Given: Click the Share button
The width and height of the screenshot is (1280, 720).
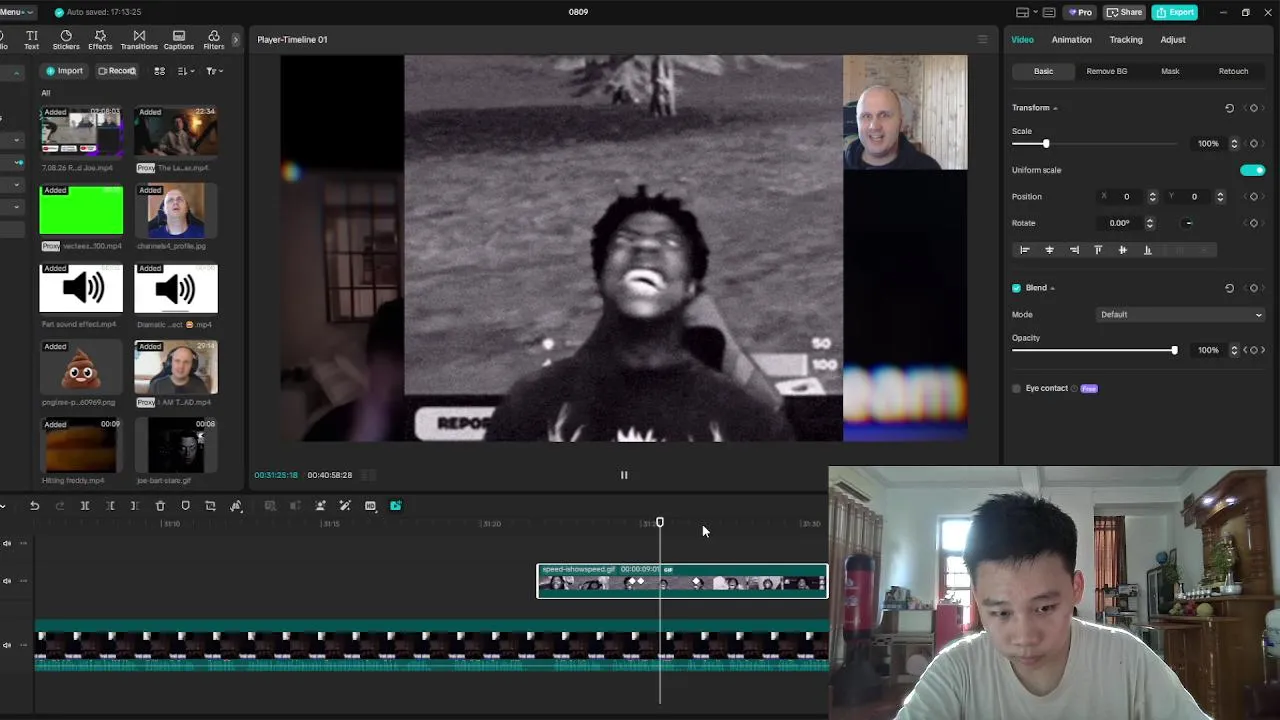Looking at the screenshot, I should [1125, 12].
